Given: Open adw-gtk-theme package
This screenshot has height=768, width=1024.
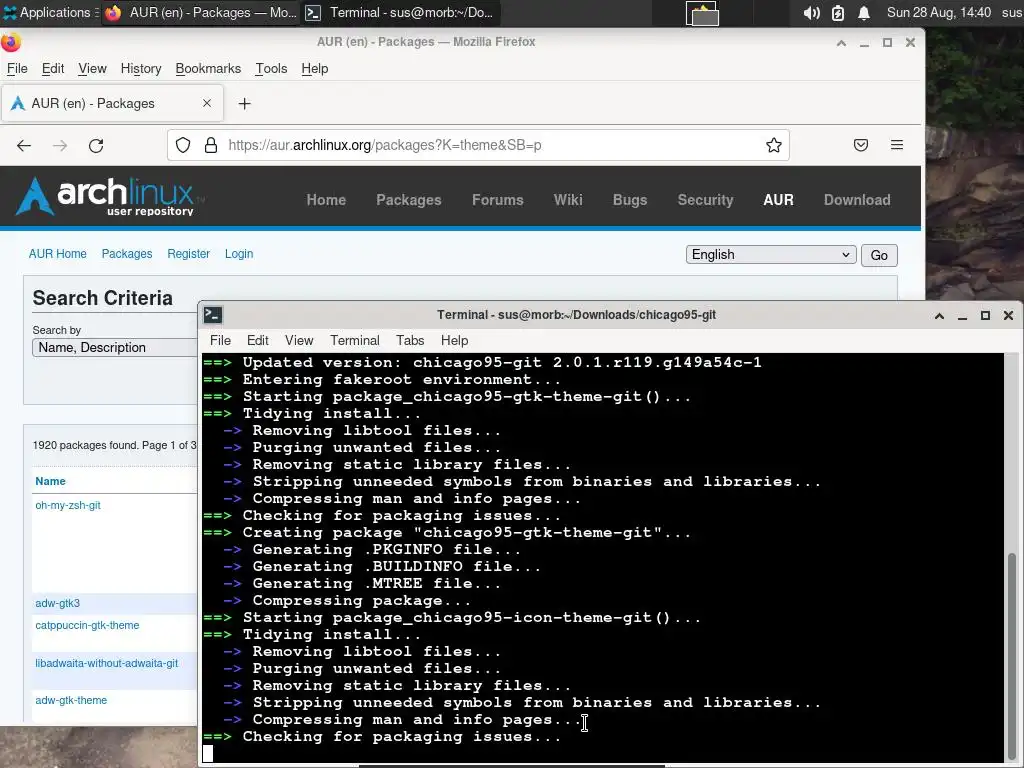Looking at the screenshot, I should [71, 700].
